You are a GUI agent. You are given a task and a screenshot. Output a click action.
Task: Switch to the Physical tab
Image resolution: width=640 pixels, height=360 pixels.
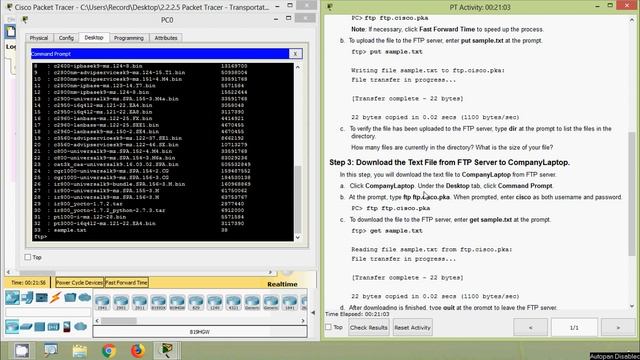[x=39, y=38]
